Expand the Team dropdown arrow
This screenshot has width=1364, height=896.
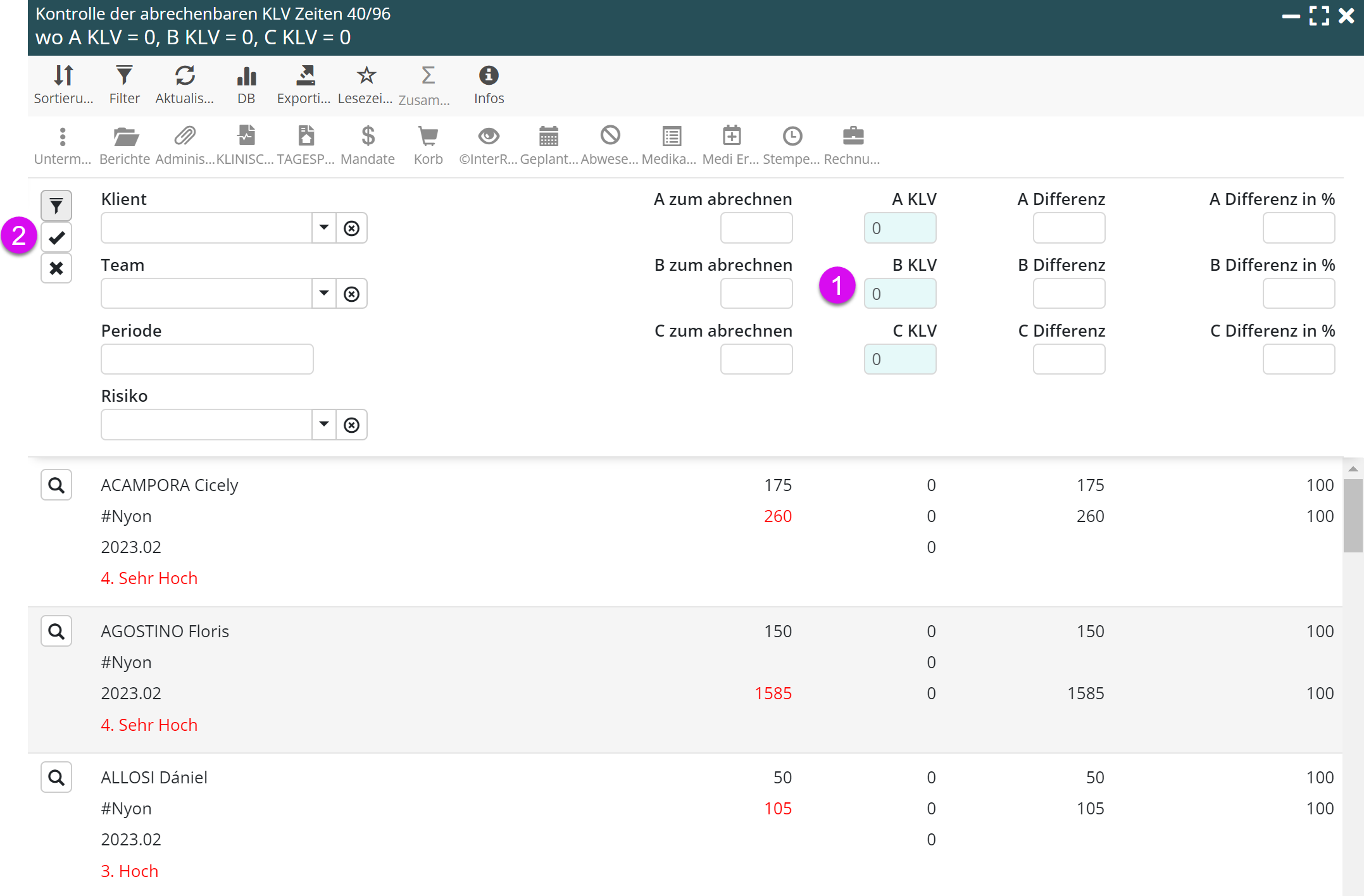[x=324, y=294]
